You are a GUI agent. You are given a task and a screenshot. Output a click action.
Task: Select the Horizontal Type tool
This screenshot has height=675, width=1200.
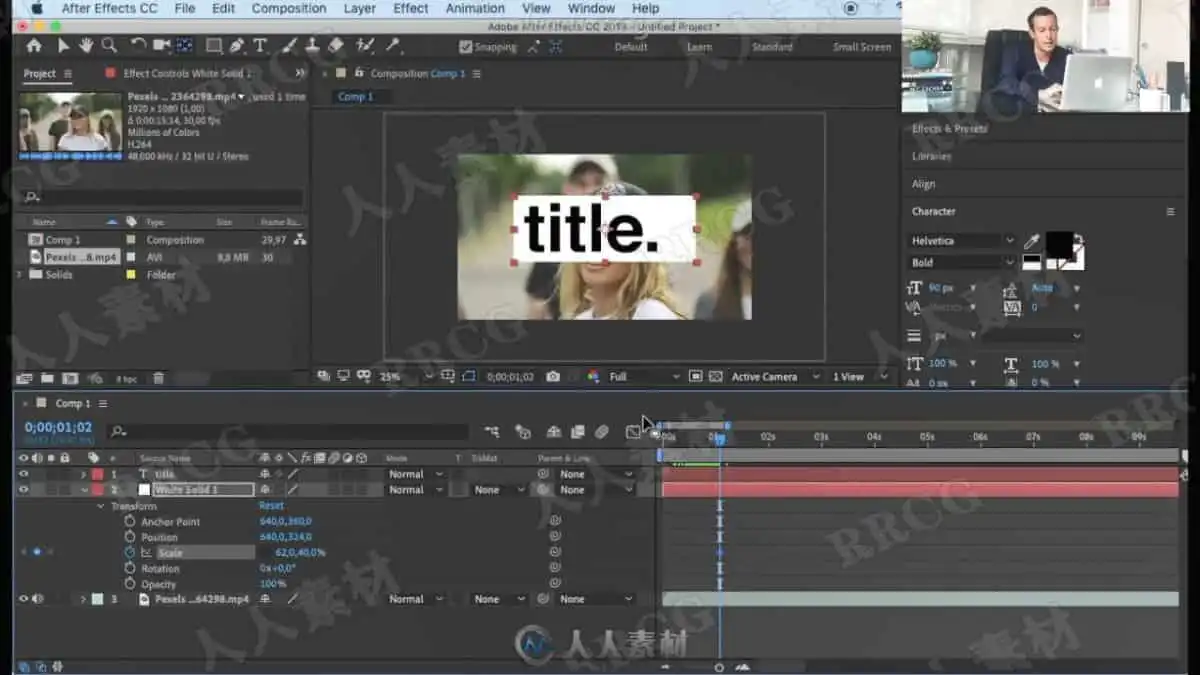click(x=260, y=46)
